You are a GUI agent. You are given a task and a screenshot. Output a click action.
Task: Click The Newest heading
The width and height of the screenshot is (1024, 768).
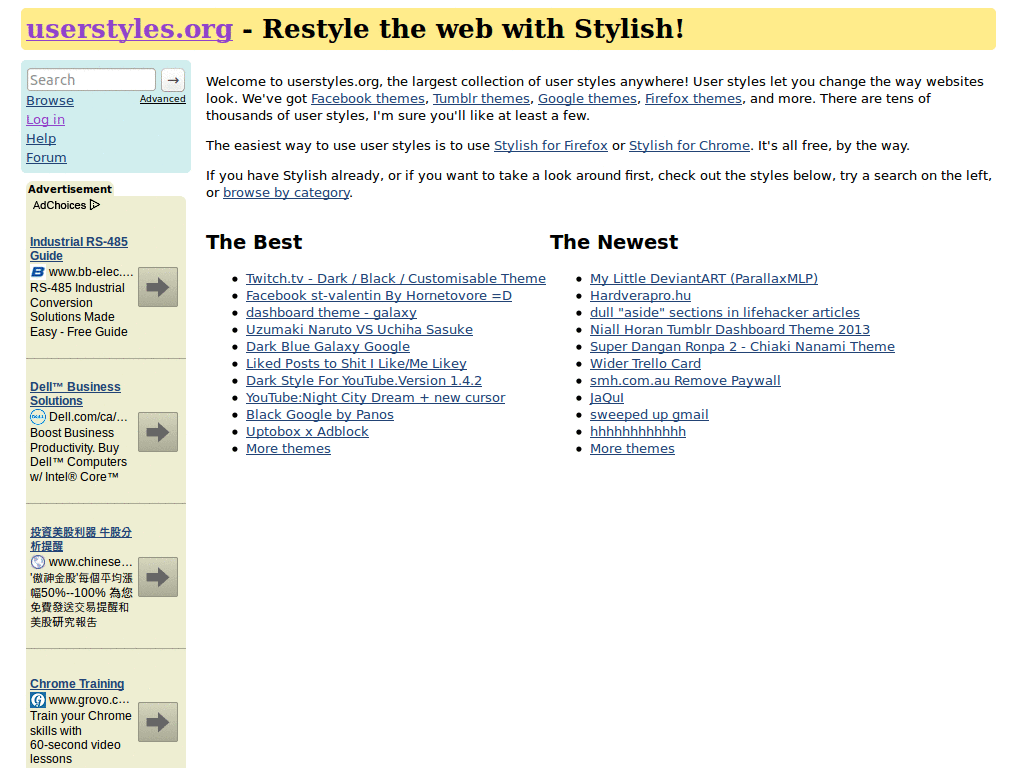614,242
